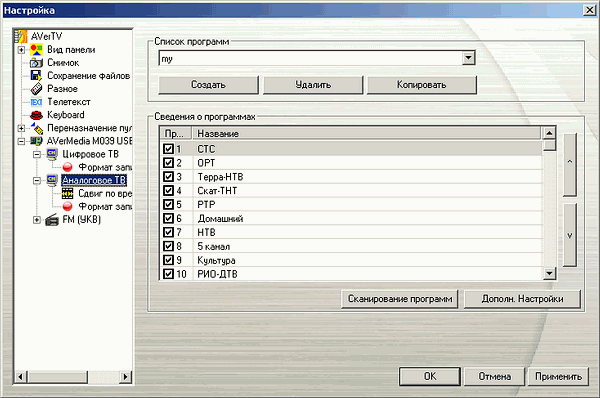This screenshot has width=600, height=398.
Task: Click the Разное icon
Action: (36, 89)
